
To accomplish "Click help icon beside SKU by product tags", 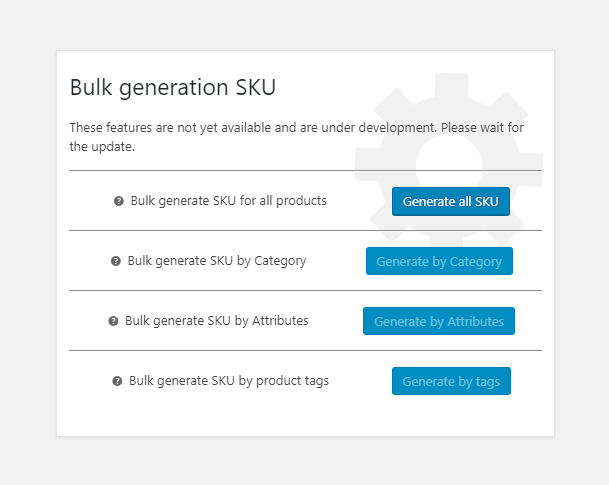I will tap(117, 381).
